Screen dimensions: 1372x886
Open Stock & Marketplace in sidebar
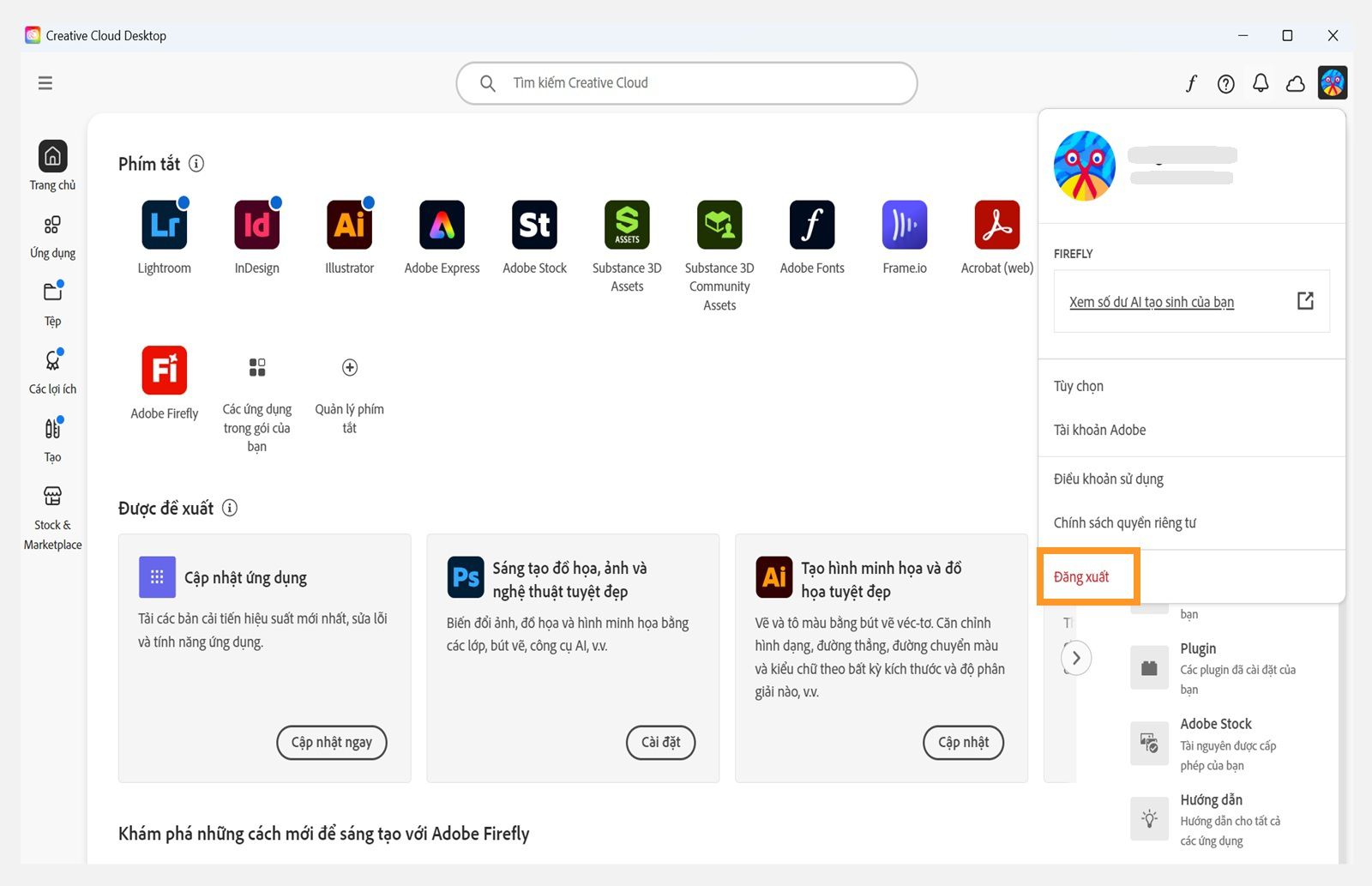pyautogui.click(x=52, y=517)
